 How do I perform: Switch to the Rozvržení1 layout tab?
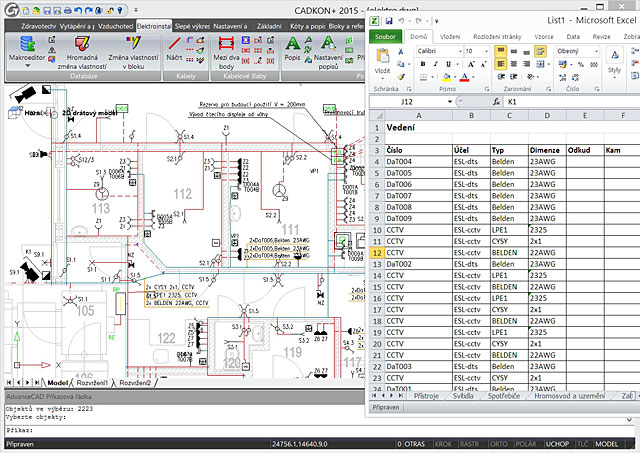92,383
